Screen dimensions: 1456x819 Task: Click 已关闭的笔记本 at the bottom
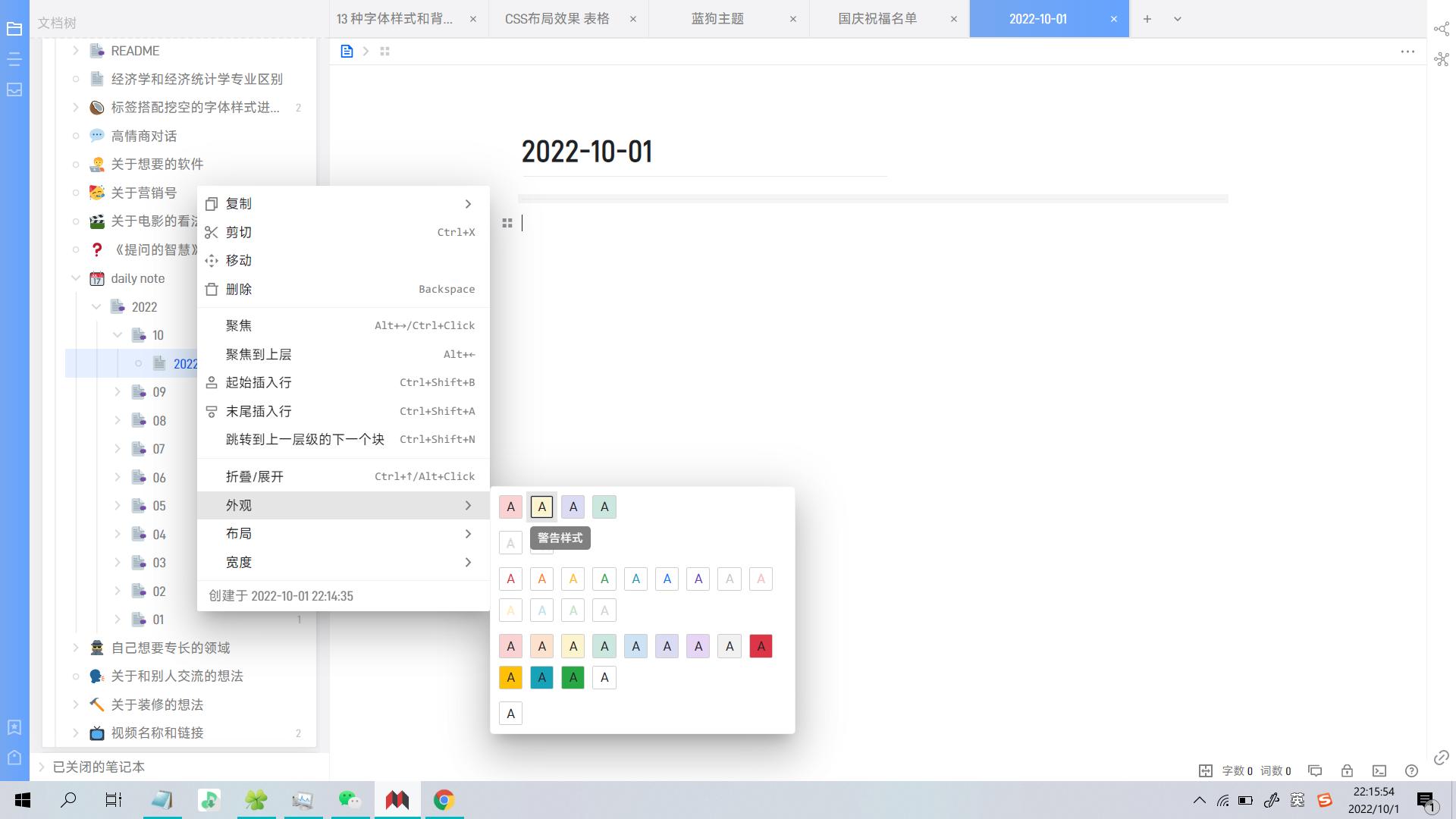[99, 767]
